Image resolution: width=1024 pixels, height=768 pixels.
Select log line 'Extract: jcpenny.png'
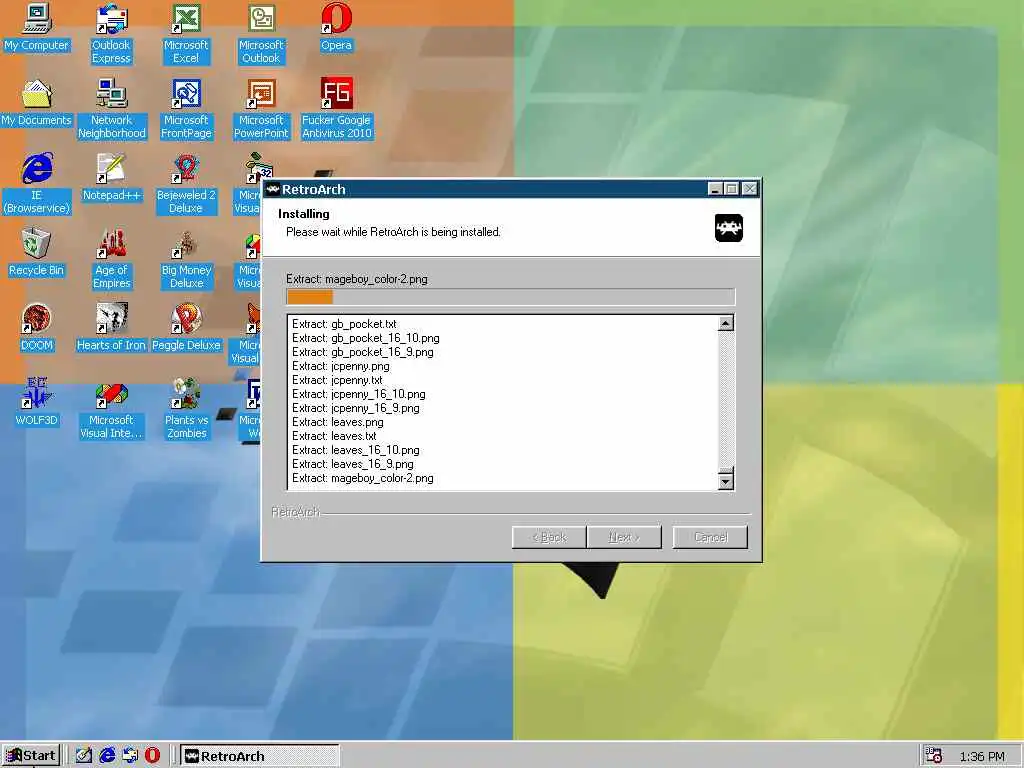(340, 366)
